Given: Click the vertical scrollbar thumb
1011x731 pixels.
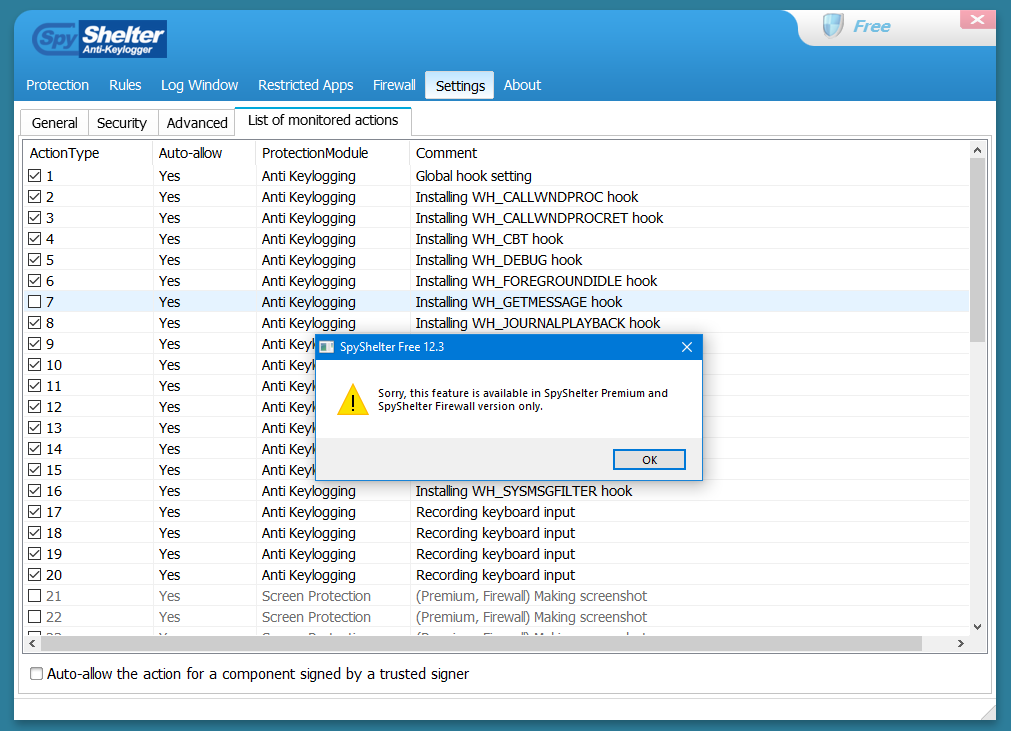Looking at the screenshot, I should click(x=977, y=250).
